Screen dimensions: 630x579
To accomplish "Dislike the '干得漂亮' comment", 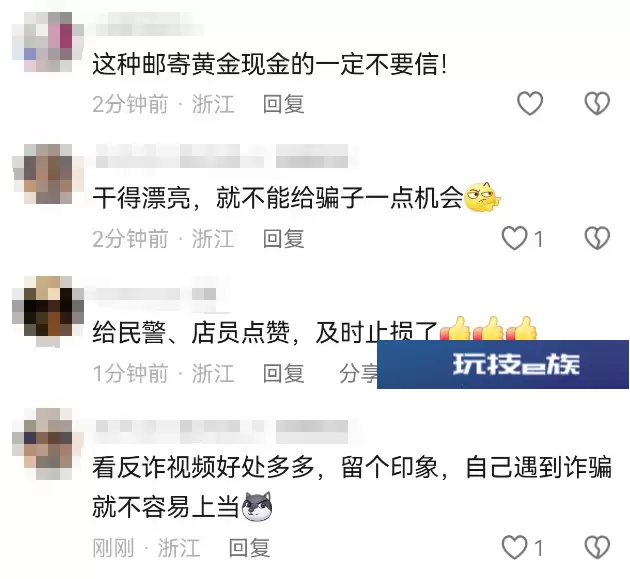I will (597, 238).
